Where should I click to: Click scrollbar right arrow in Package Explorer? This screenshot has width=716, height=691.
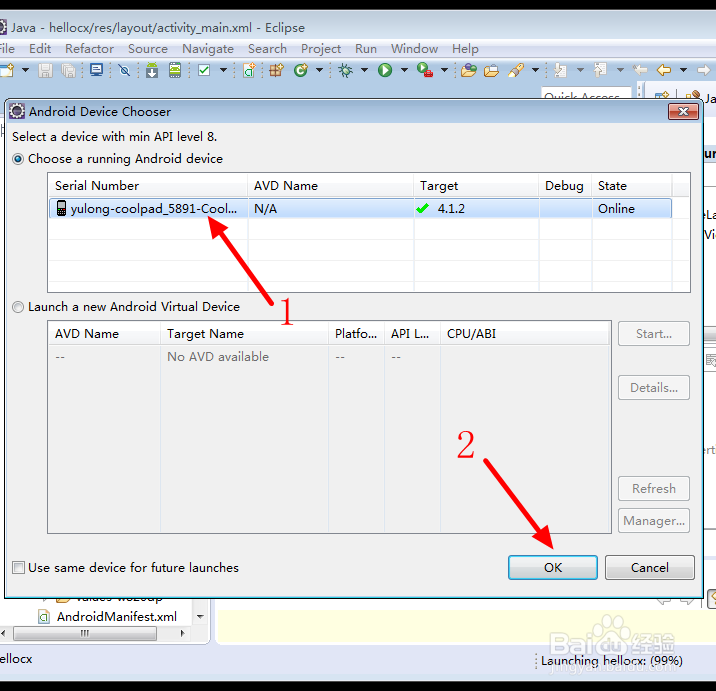pos(183,633)
